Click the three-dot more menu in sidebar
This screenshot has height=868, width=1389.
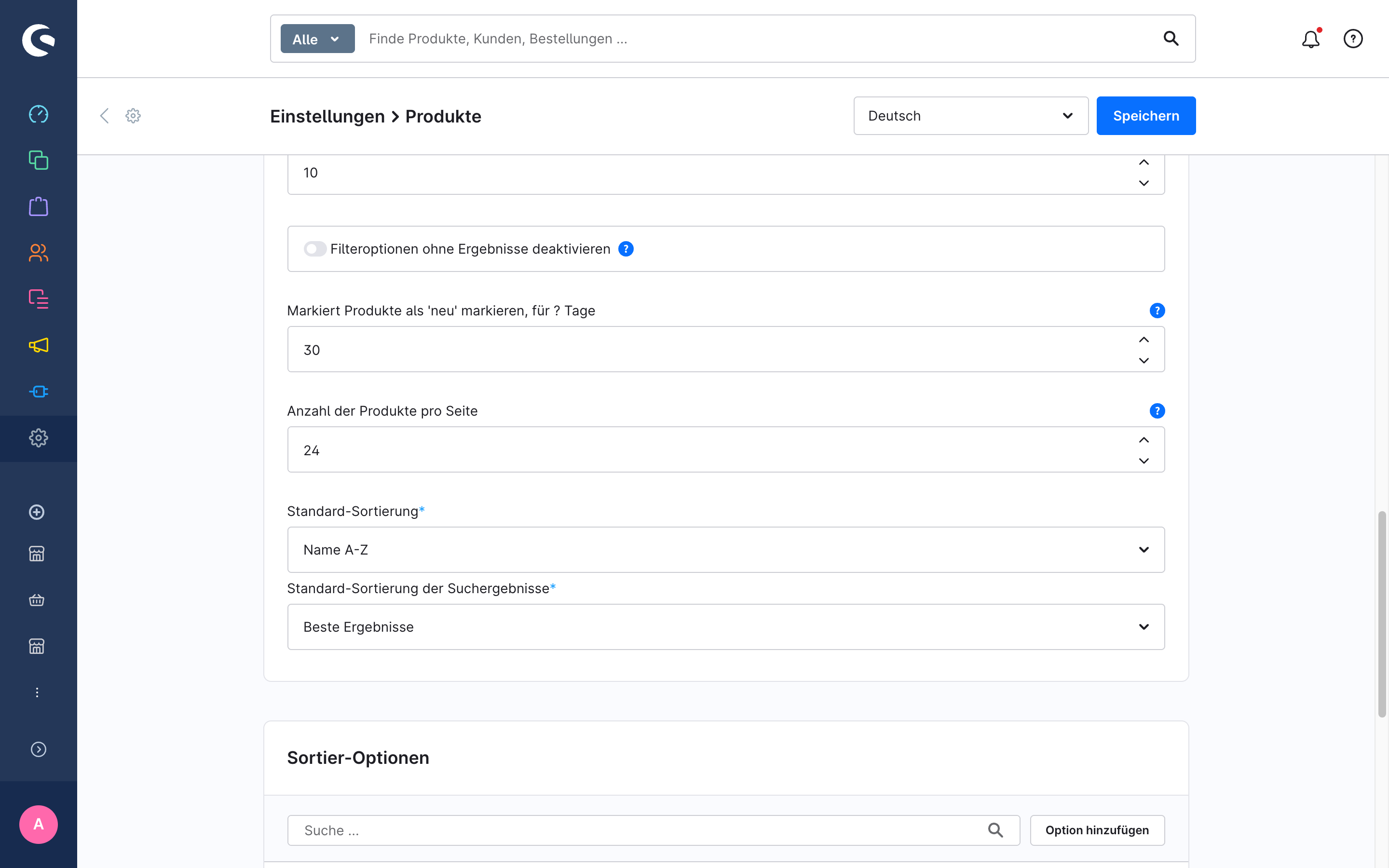(x=37, y=692)
